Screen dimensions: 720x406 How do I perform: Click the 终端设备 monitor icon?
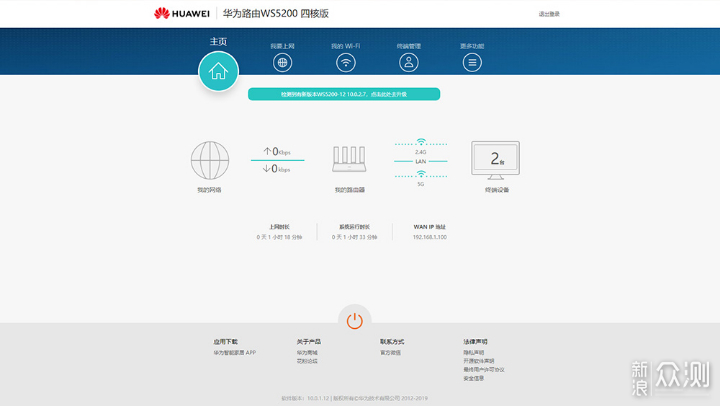point(496,160)
